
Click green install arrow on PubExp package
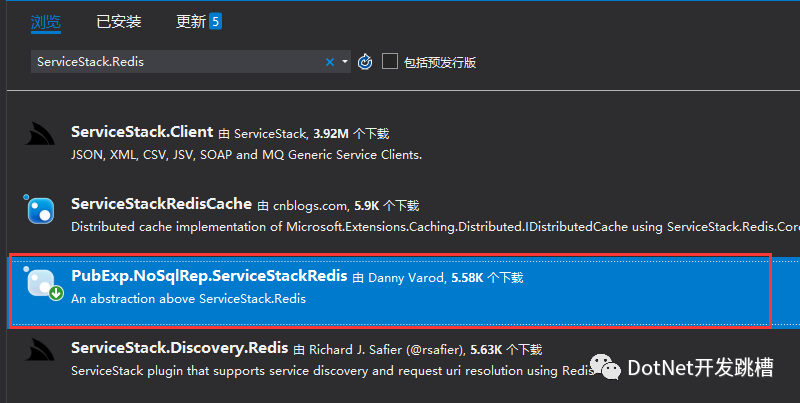56,293
